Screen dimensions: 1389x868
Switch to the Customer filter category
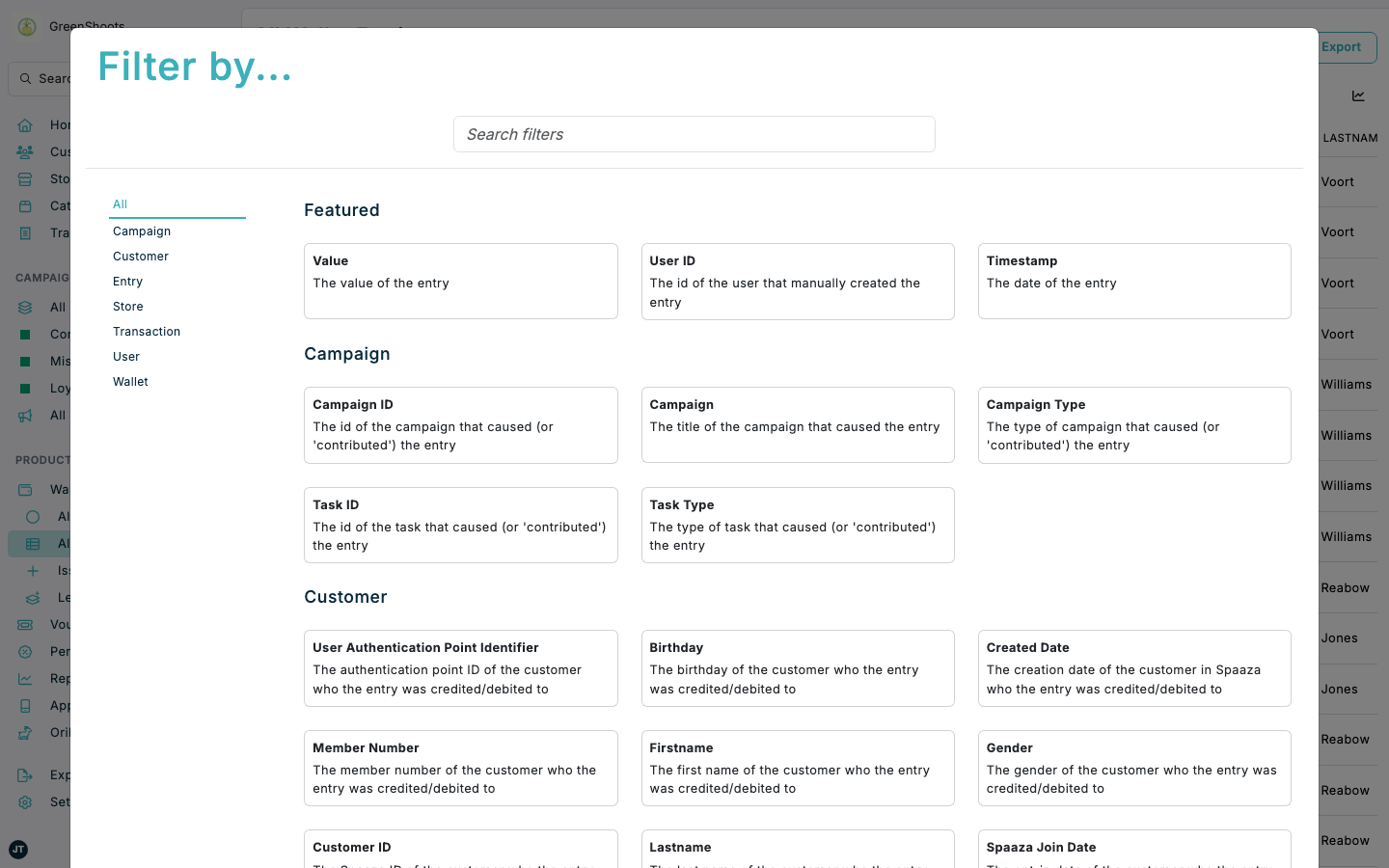tap(140, 256)
